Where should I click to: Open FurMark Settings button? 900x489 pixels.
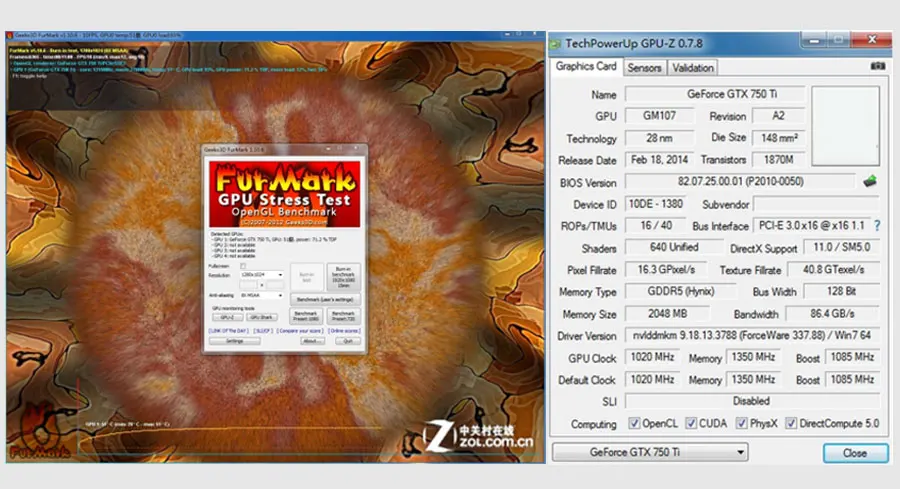click(235, 341)
